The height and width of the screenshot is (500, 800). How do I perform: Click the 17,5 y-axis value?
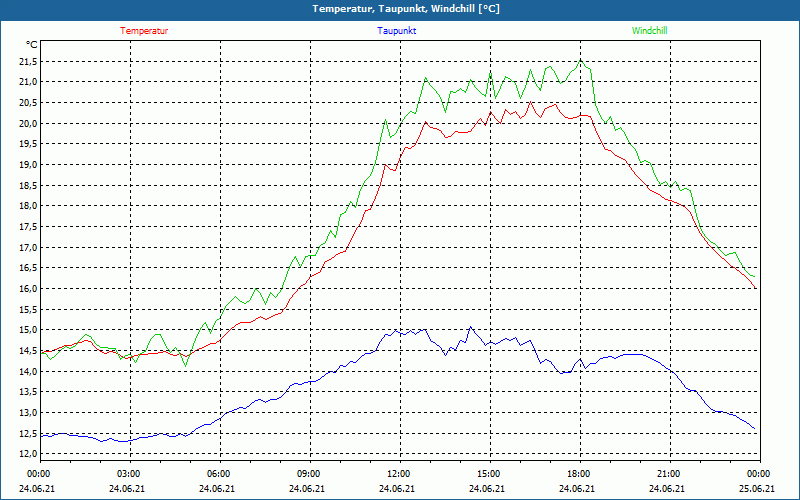tap(29, 227)
